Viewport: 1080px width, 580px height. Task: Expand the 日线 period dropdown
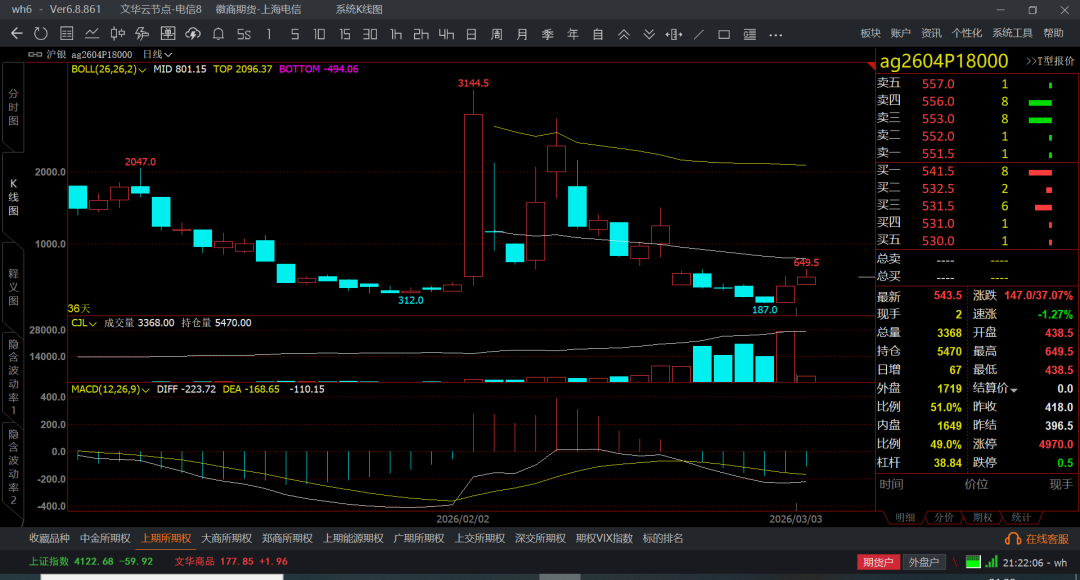click(157, 54)
